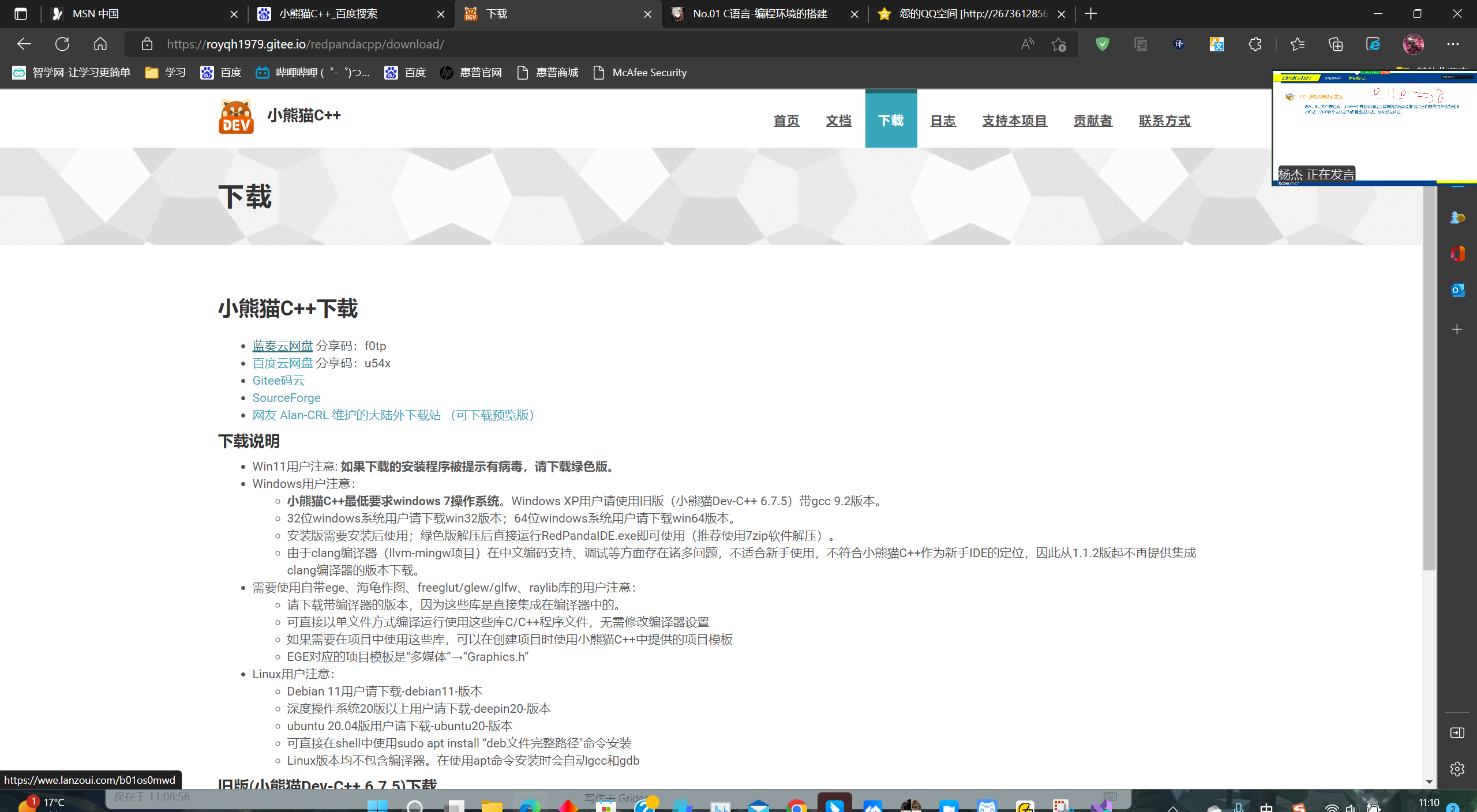Open the 联系方式 navigation item
1477x812 pixels.
click(1164, 121)
